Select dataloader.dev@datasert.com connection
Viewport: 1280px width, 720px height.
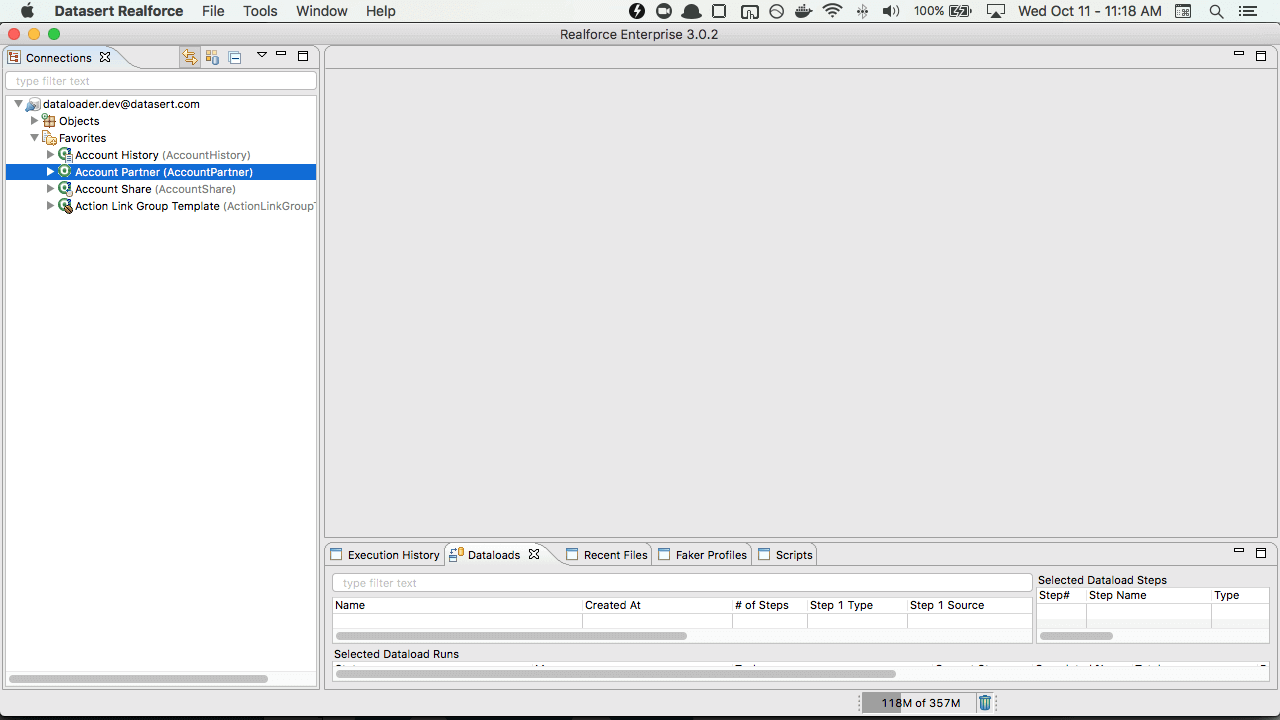click(121, 104)
